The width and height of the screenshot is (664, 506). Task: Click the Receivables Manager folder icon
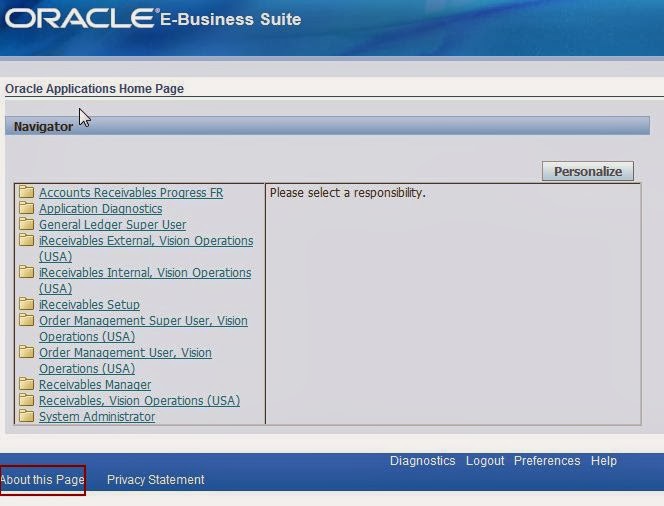click(x=26, y=384)
